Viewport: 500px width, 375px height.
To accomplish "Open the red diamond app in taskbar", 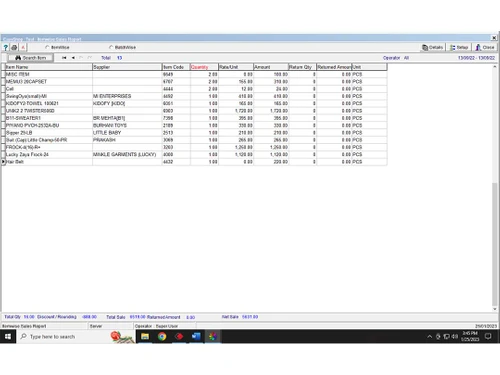I will 179,337.
